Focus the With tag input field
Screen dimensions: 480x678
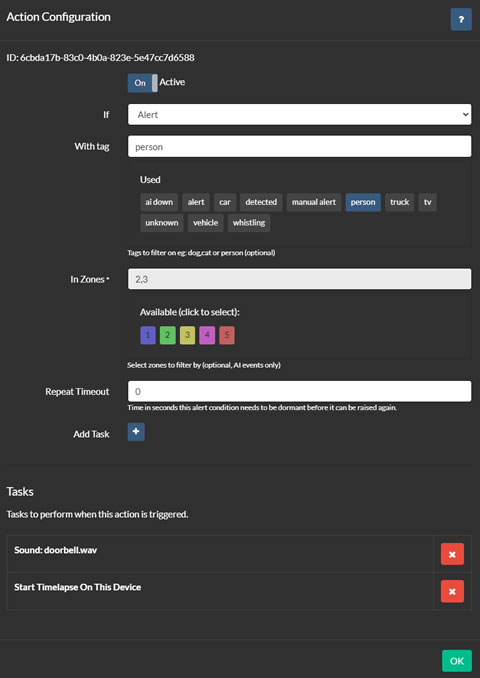pyautogui.click(x=299, y=147)
